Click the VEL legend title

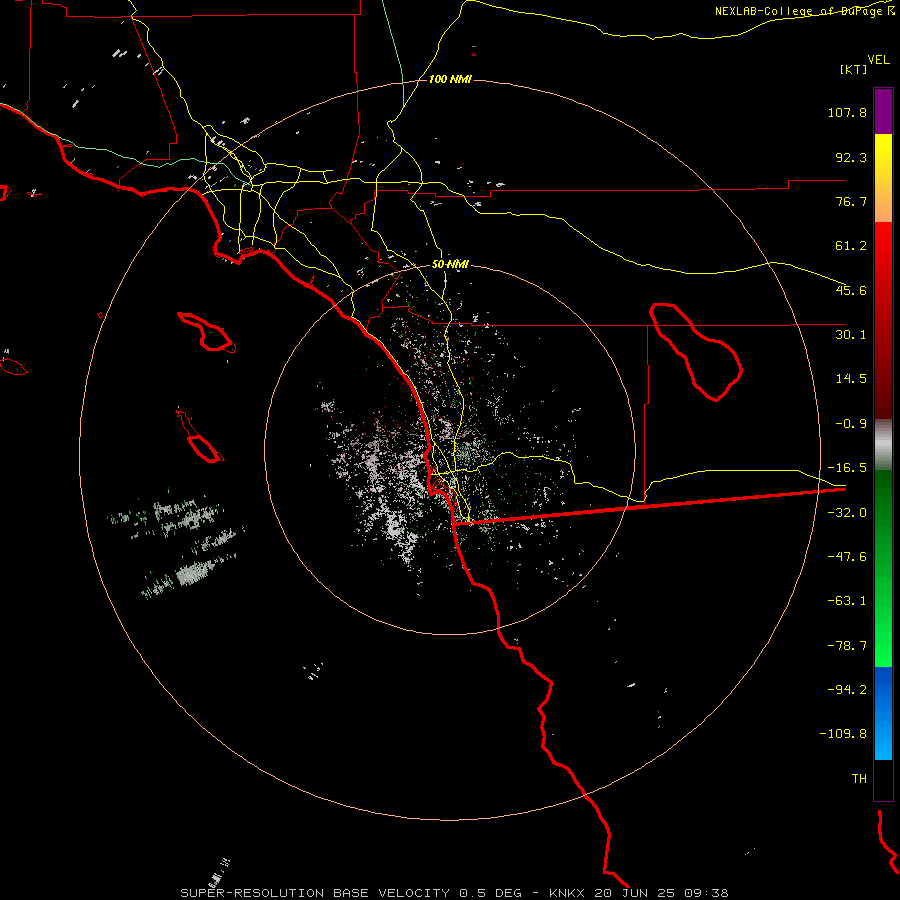(x=878, y=59)
